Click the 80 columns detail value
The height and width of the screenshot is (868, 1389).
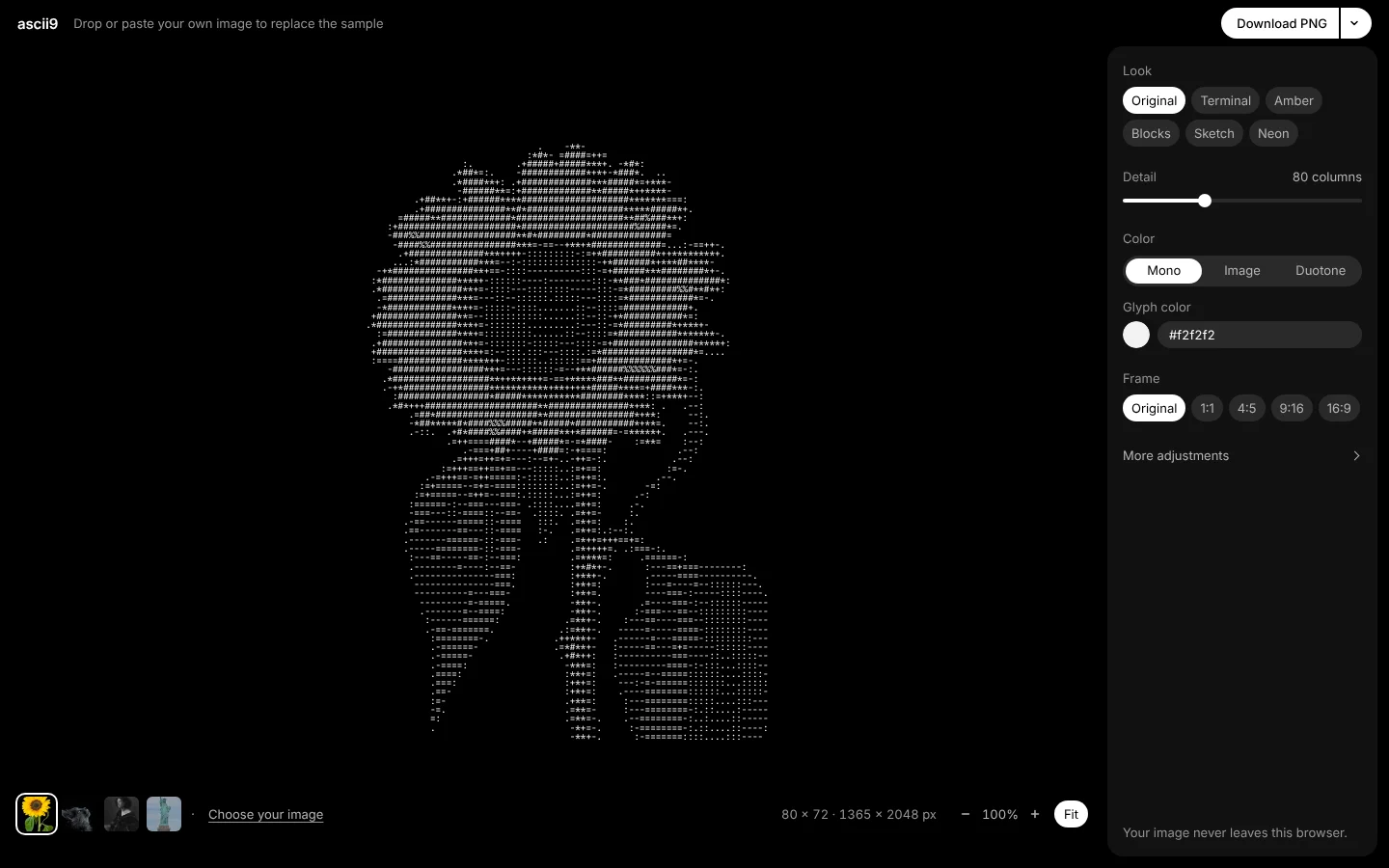(1326, 177)
